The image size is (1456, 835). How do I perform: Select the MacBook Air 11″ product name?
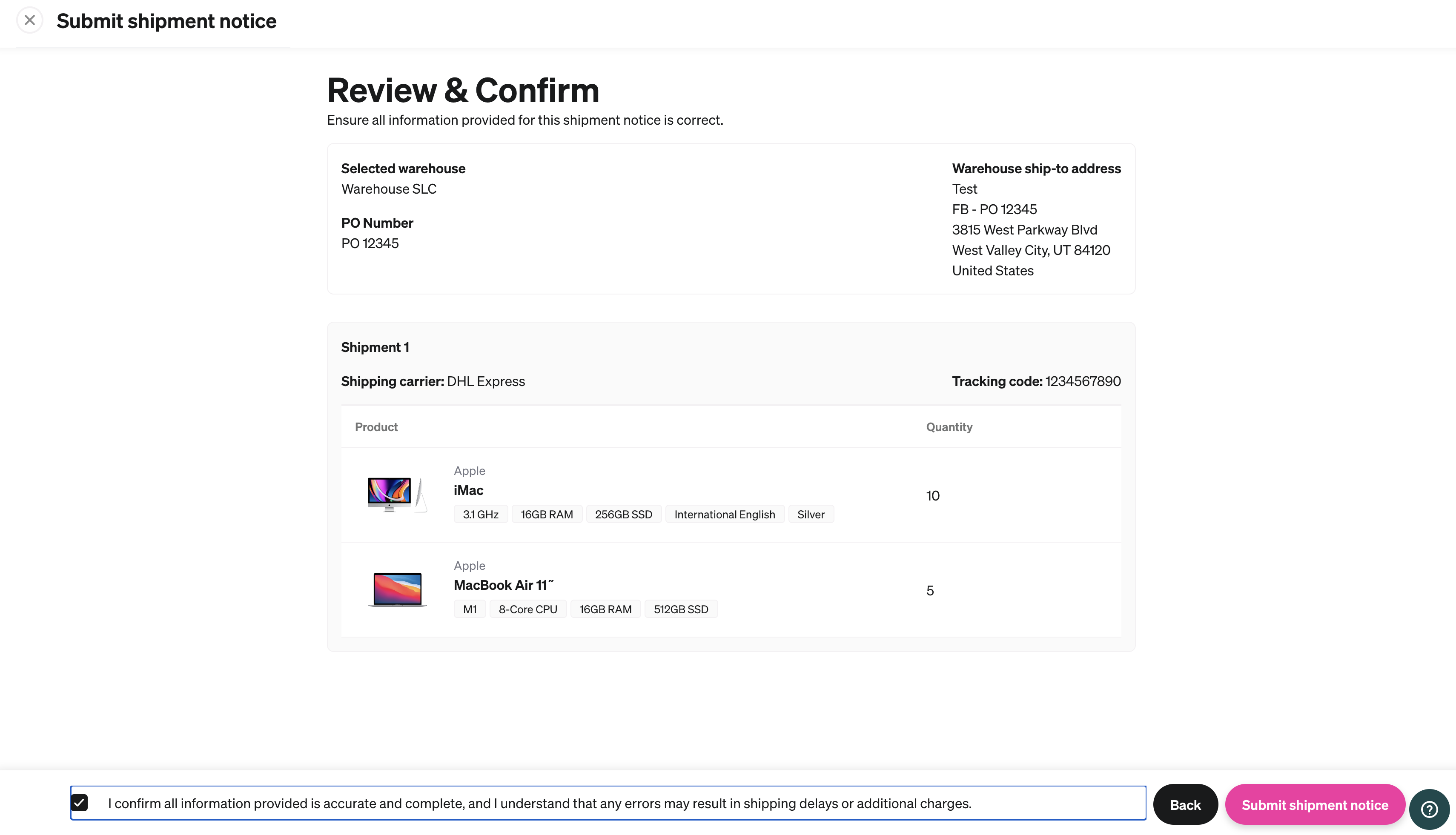(503, 585)
